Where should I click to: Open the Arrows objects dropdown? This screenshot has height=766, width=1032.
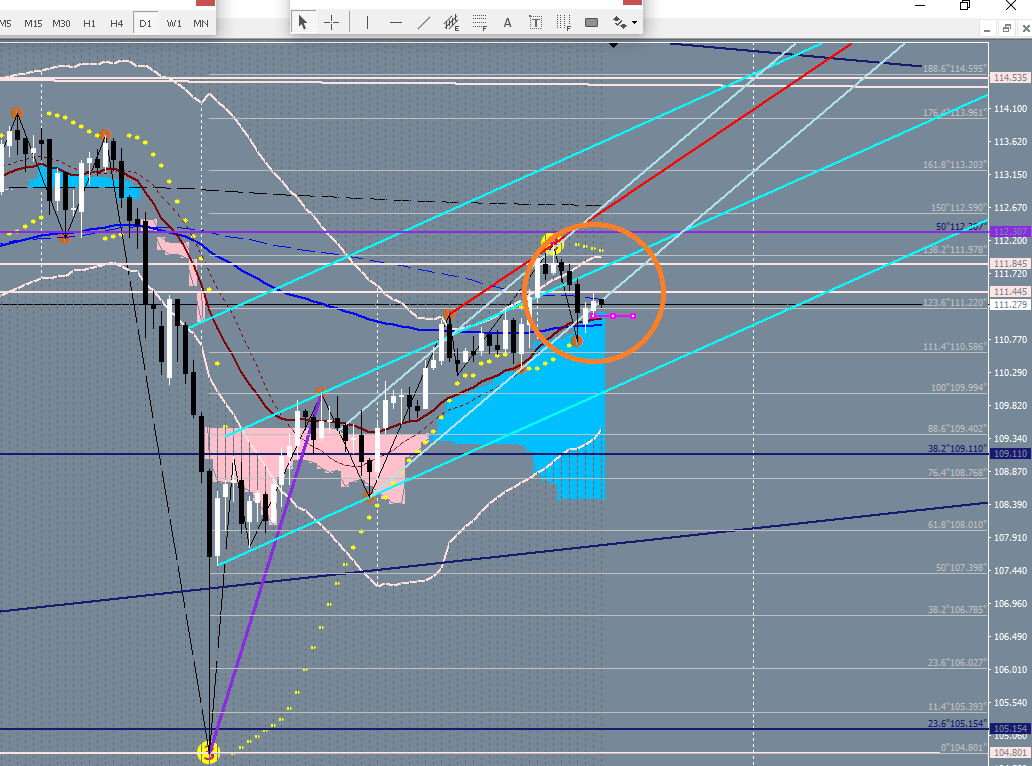pos(625,22)
